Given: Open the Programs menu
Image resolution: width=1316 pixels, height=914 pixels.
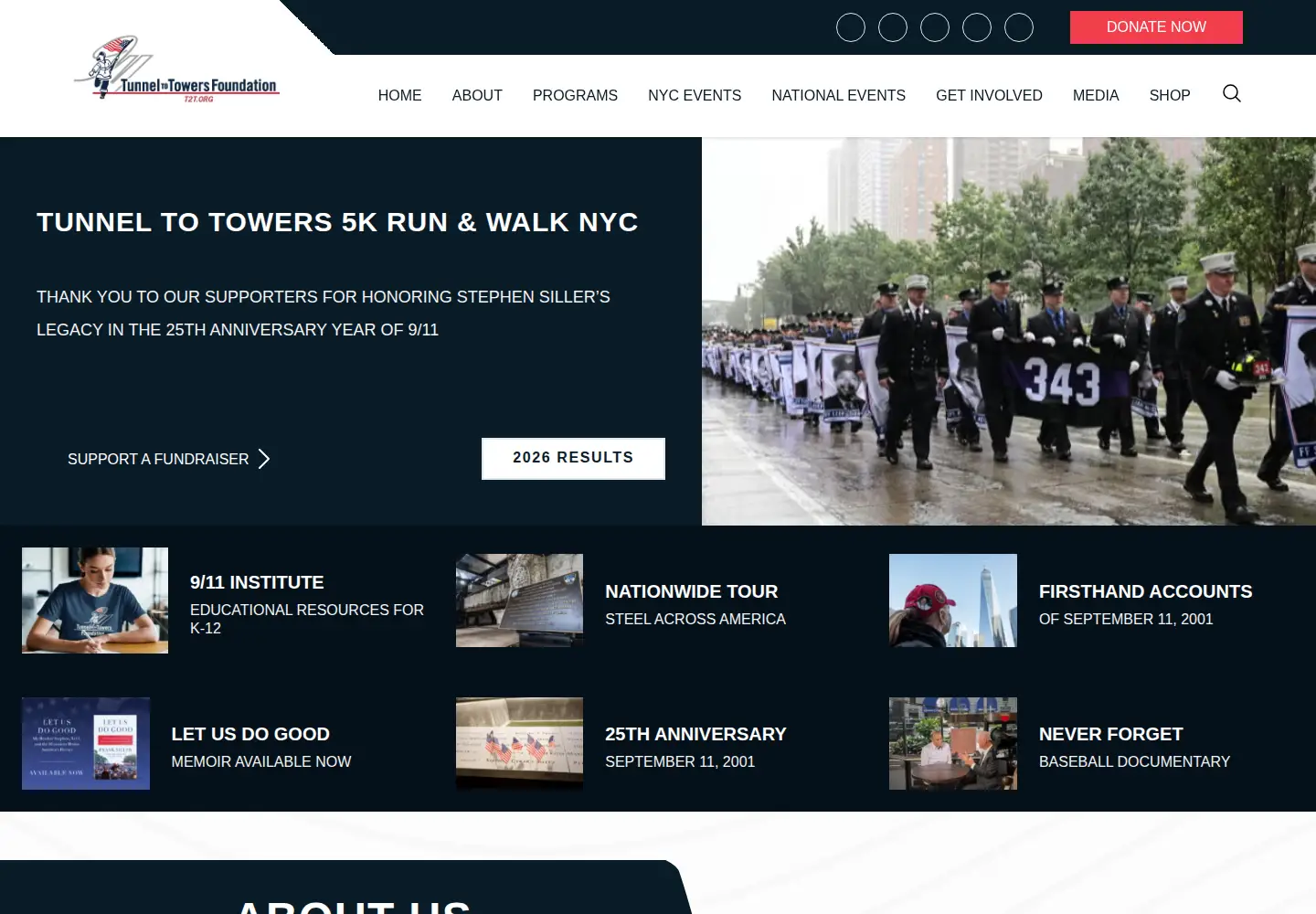Looking at the screenshot, I should [x=575, y=95].
